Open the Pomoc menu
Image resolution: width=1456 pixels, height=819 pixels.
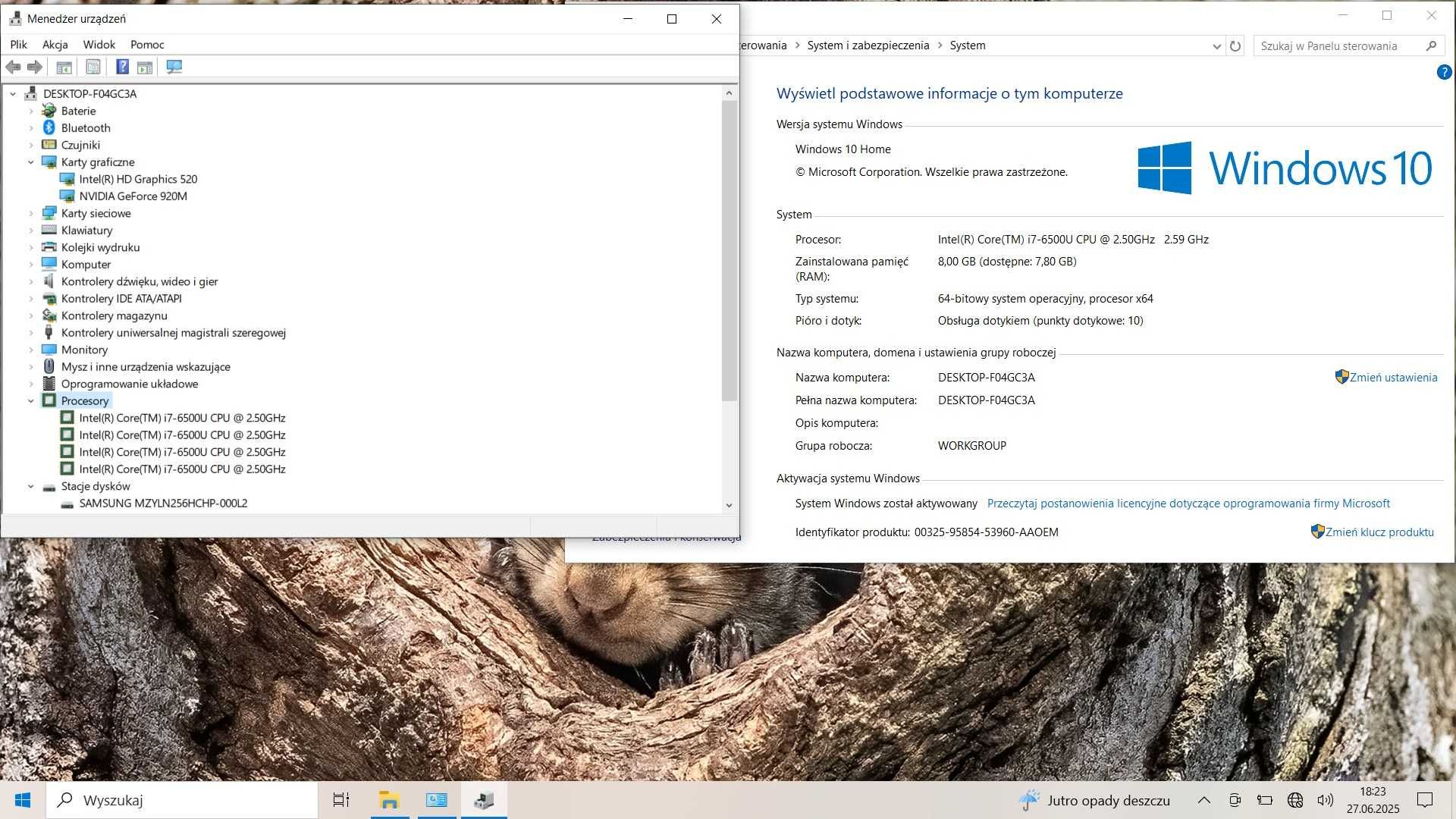[x=147, y=45]
